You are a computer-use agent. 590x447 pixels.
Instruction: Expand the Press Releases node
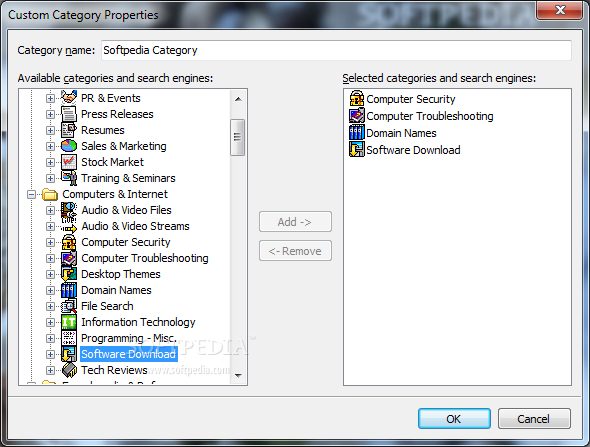(50, 114)
